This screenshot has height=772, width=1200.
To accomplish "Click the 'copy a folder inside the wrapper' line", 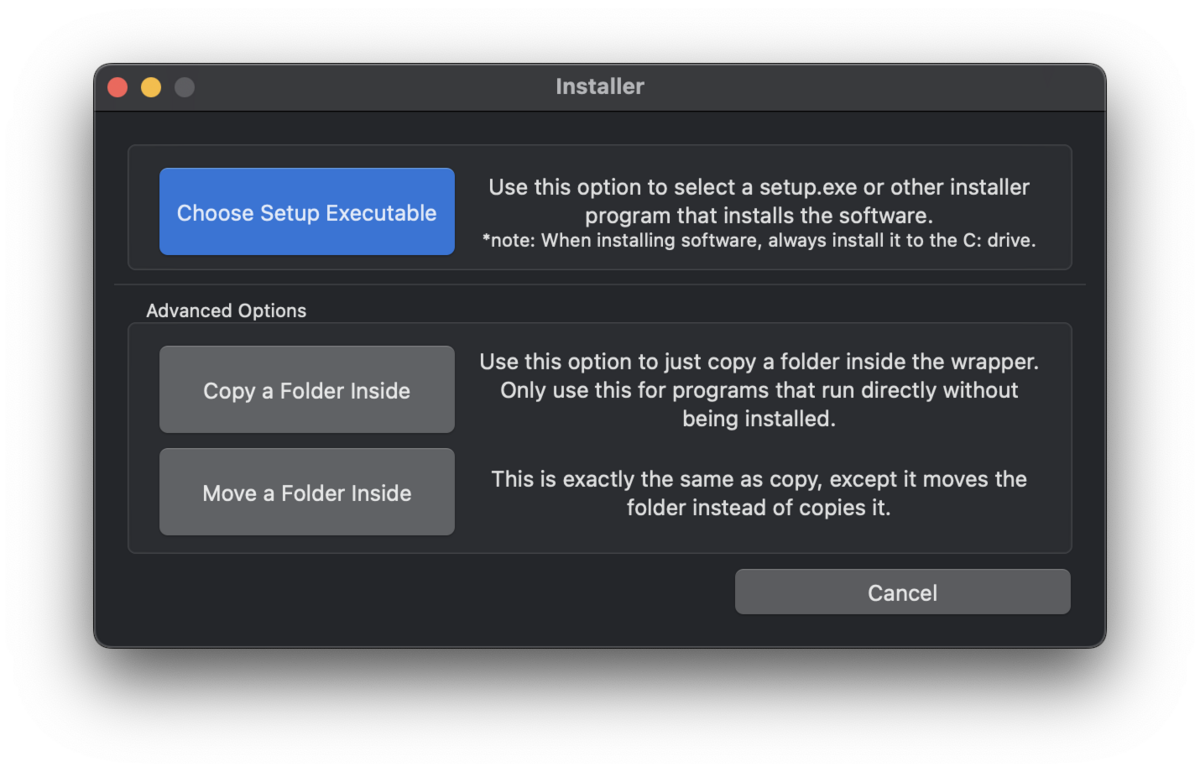I will click(758, 361).
